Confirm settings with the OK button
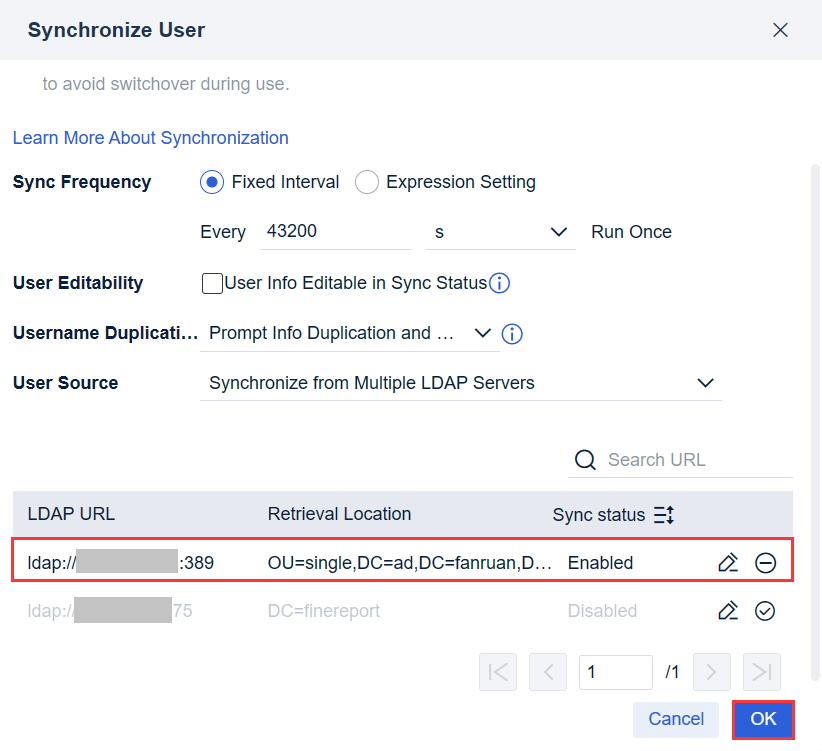822x751 pixels. tap(763, 719)
